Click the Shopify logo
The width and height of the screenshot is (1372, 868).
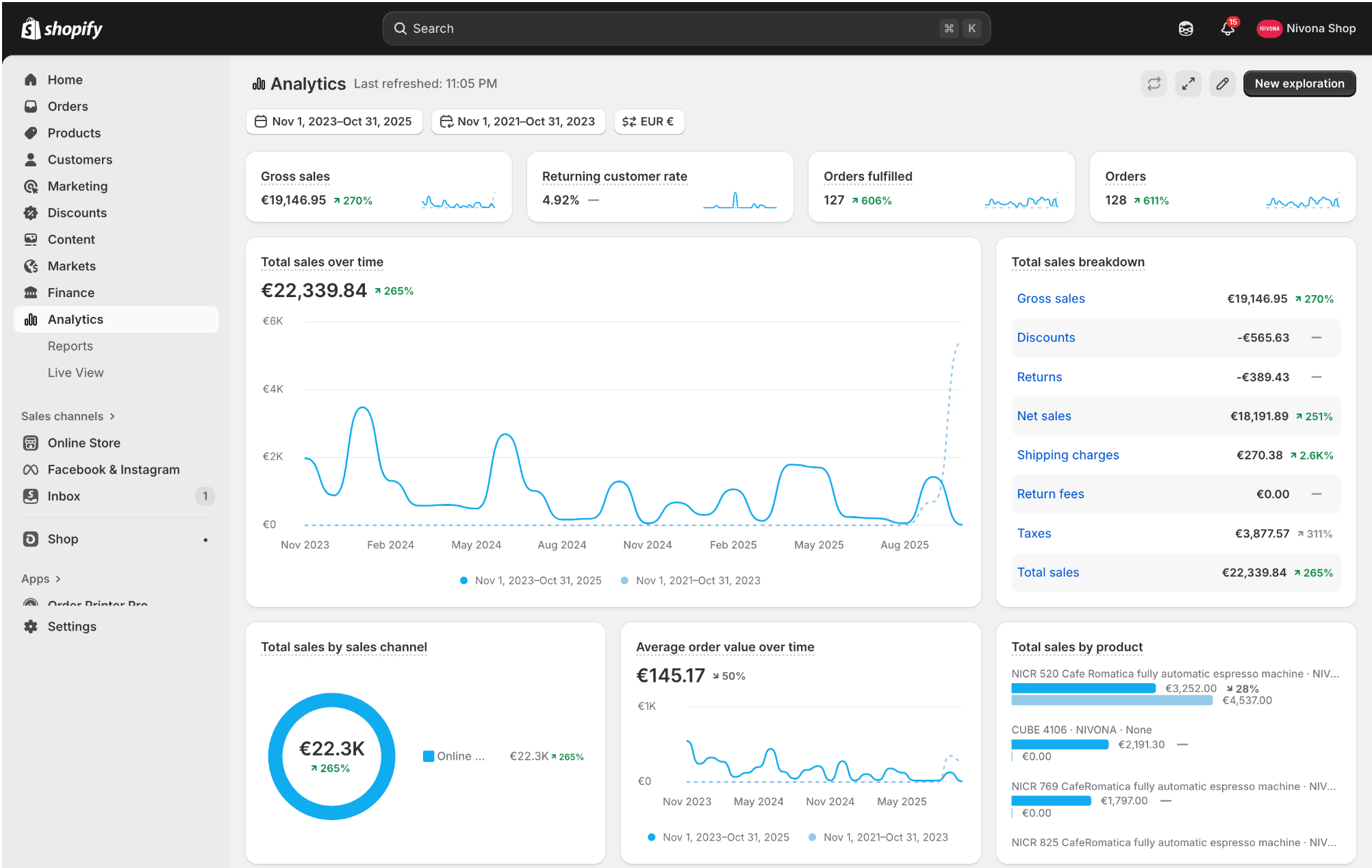(62, 29)
